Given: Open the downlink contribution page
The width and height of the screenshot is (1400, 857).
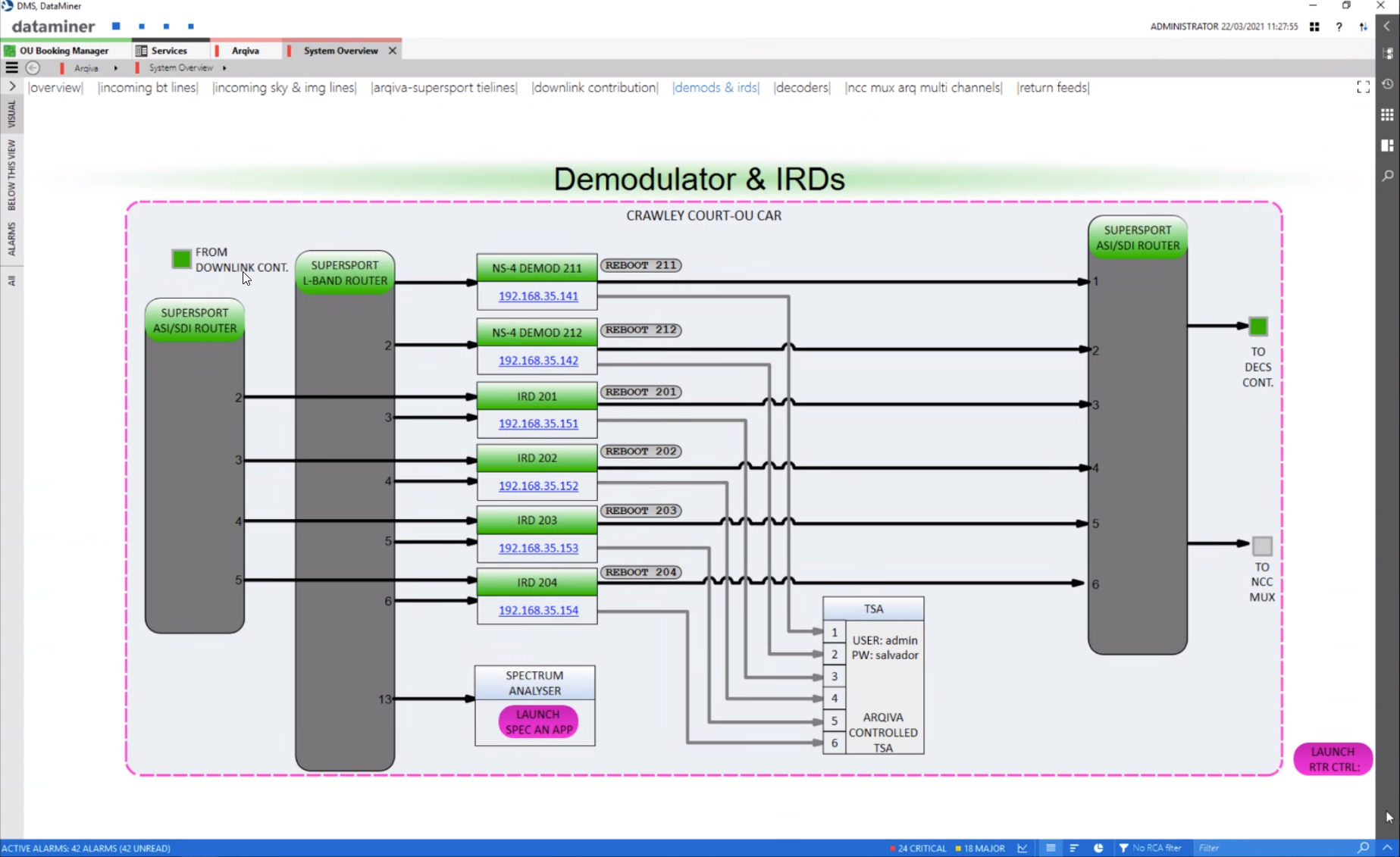Looking at the screenshot, I should (595, 87).
